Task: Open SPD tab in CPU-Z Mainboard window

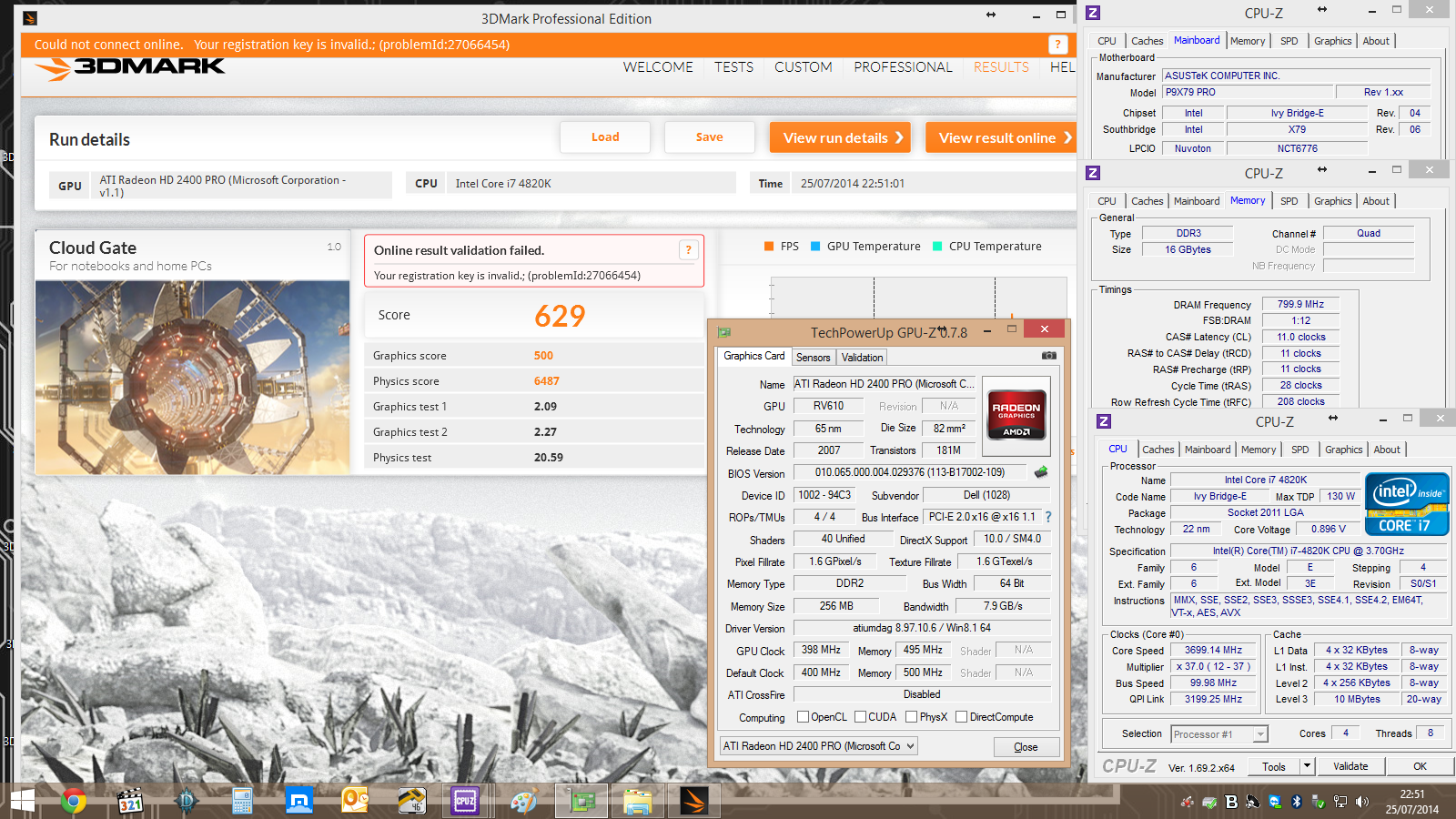Action: pos(1289,41)
